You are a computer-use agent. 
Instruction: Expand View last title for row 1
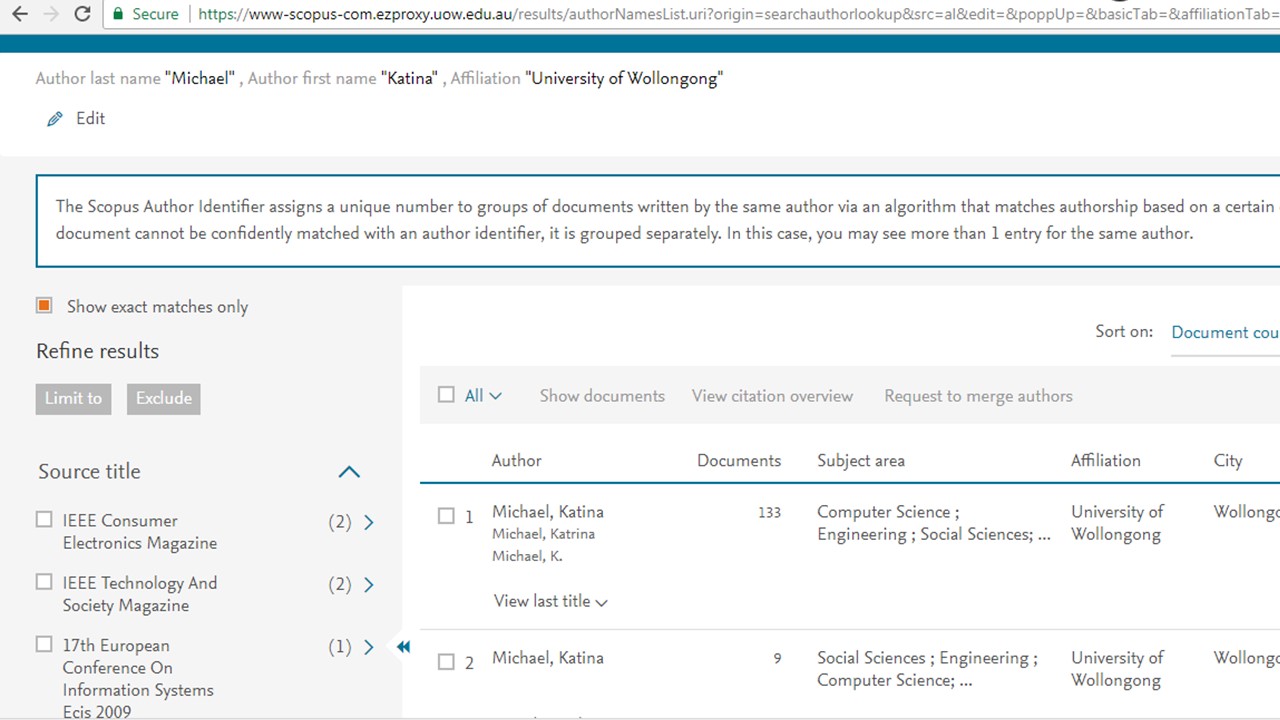click(551, 601)
